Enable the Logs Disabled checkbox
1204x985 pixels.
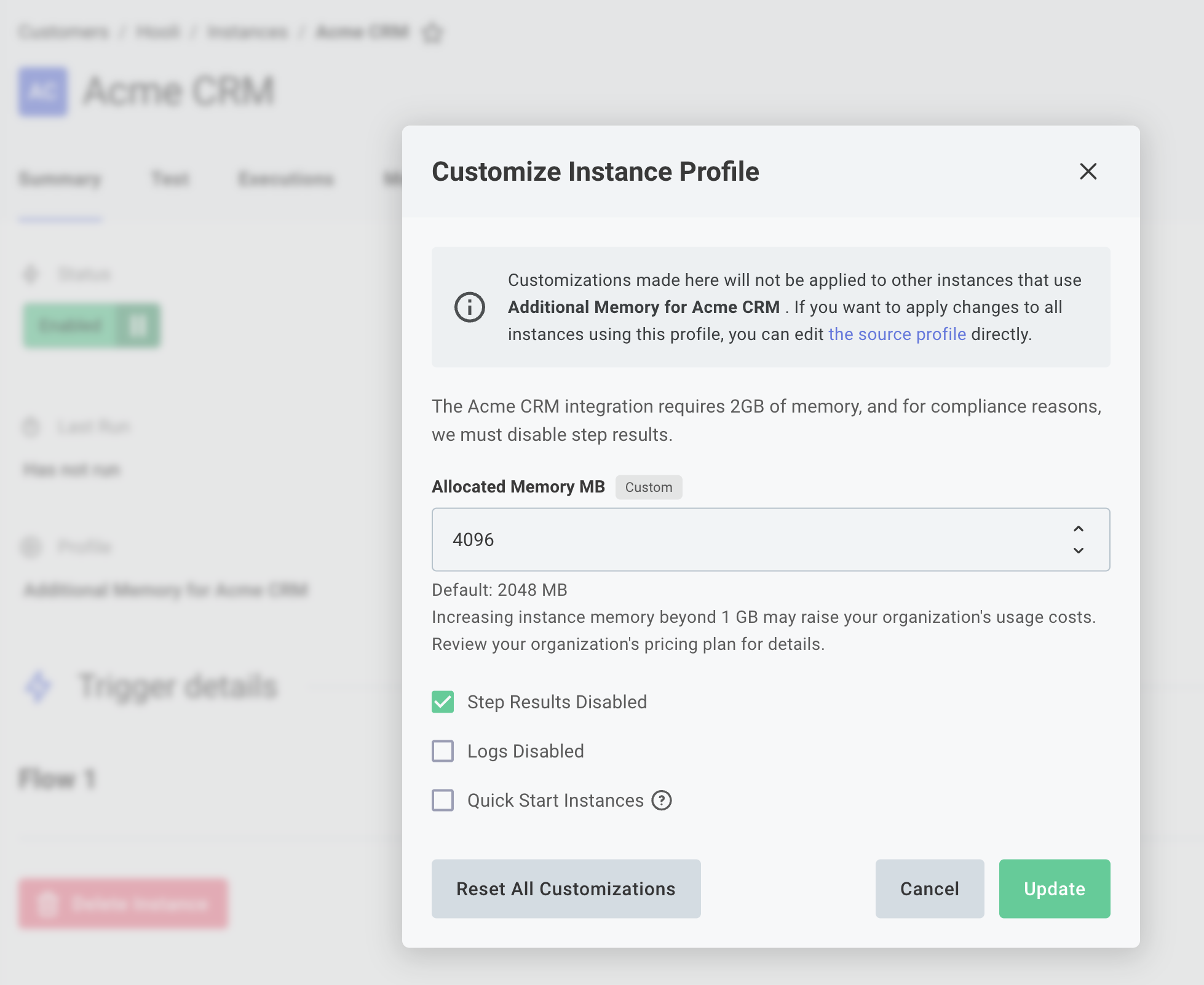[x=442, y=751]
